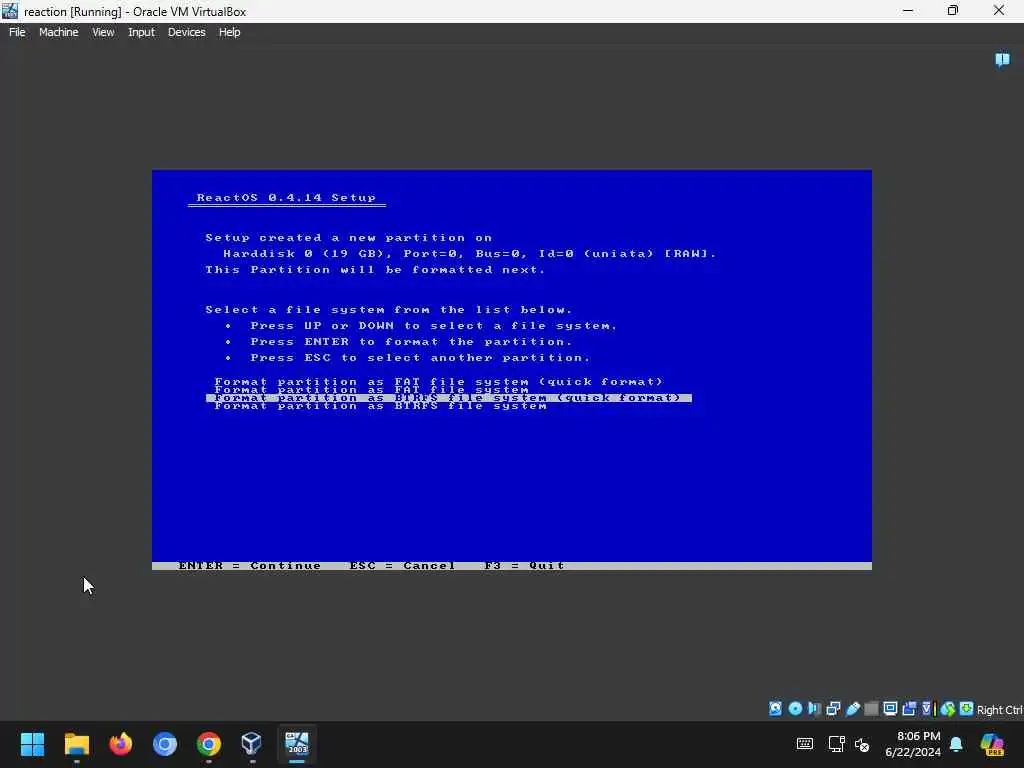Open the Input menu
The height and width of the screenshot is (768, 1024).
tap(141, 32)
